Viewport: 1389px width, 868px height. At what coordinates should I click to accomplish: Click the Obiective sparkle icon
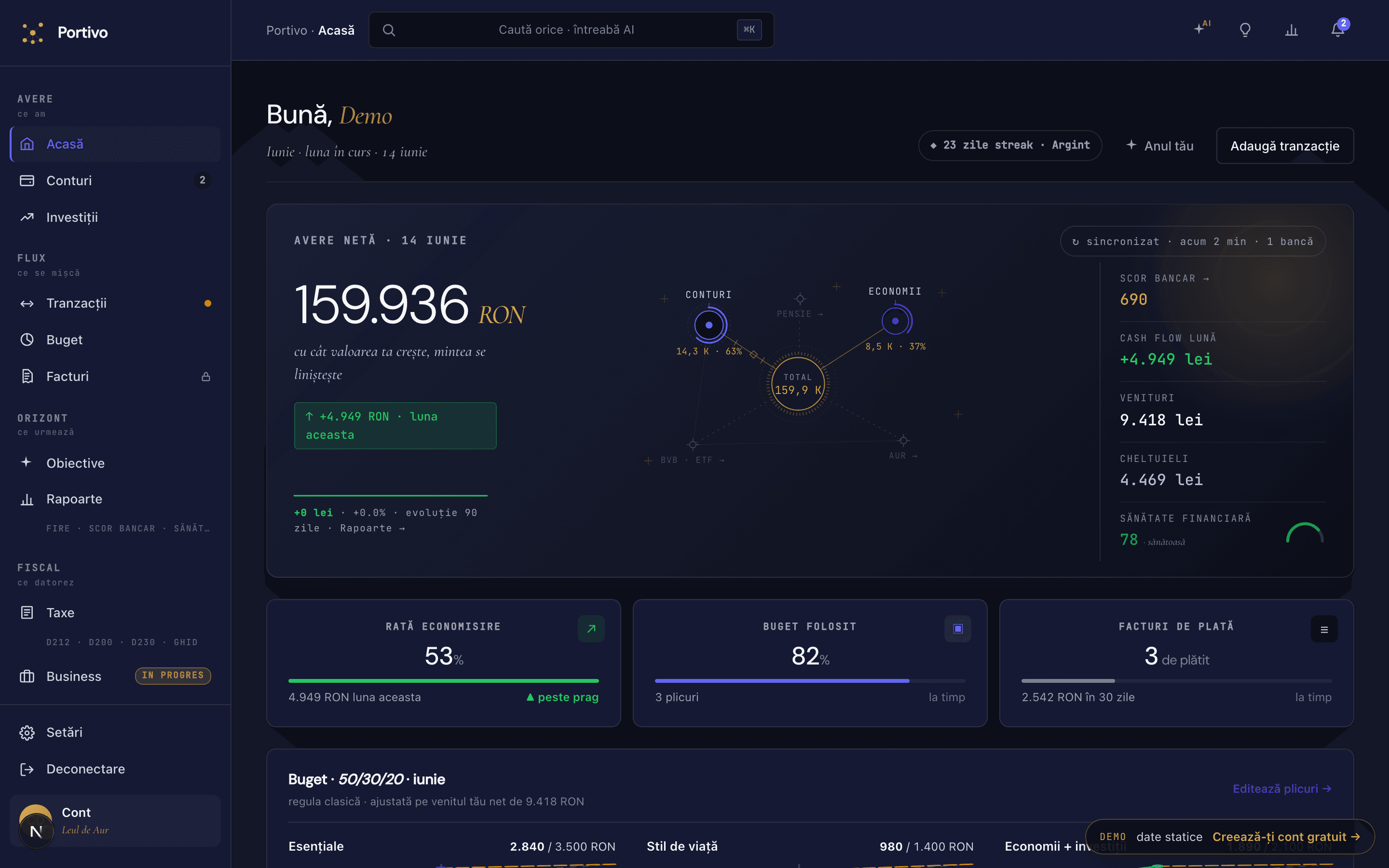(27, 462)
